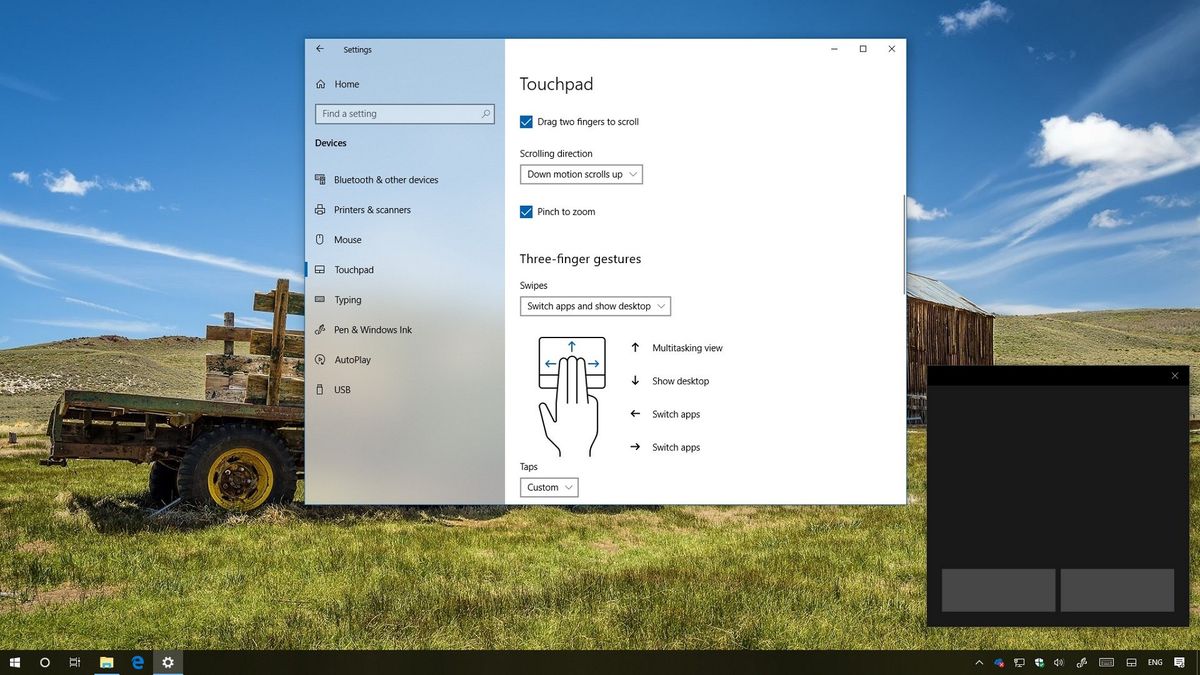Disable Drag two fingers to scroll
This screenshot has width=1200, height=675.
click(526, 121)
